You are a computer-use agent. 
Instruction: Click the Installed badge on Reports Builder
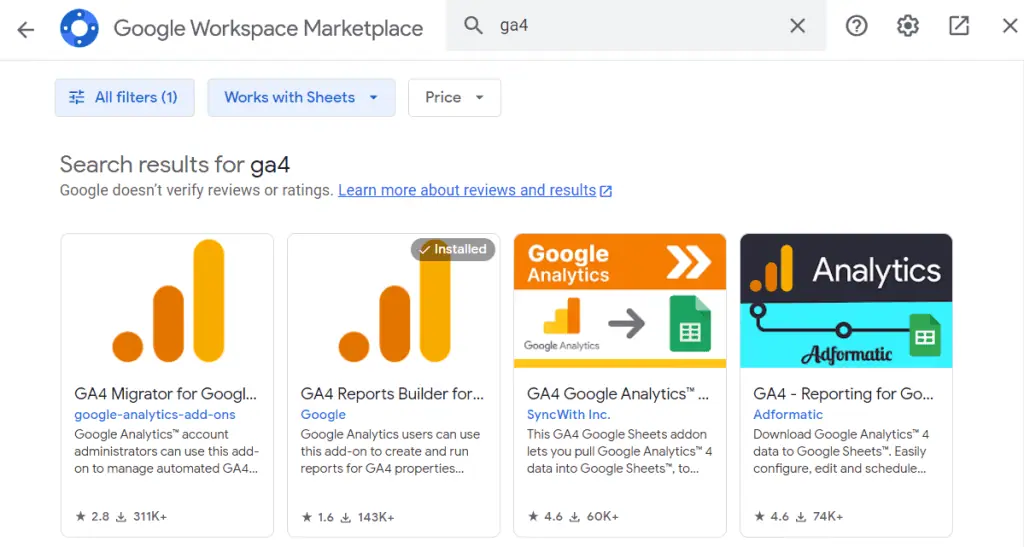click(453, 249)
